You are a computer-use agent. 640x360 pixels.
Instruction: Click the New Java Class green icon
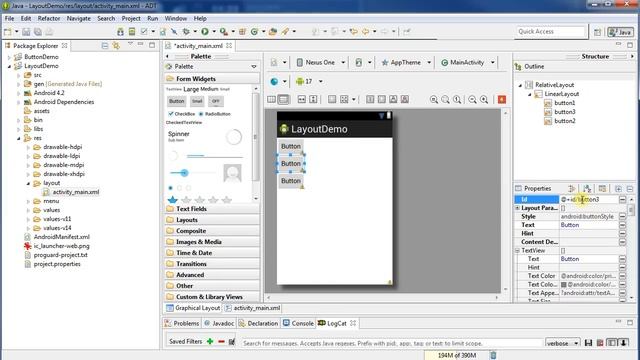click(254, 32)
